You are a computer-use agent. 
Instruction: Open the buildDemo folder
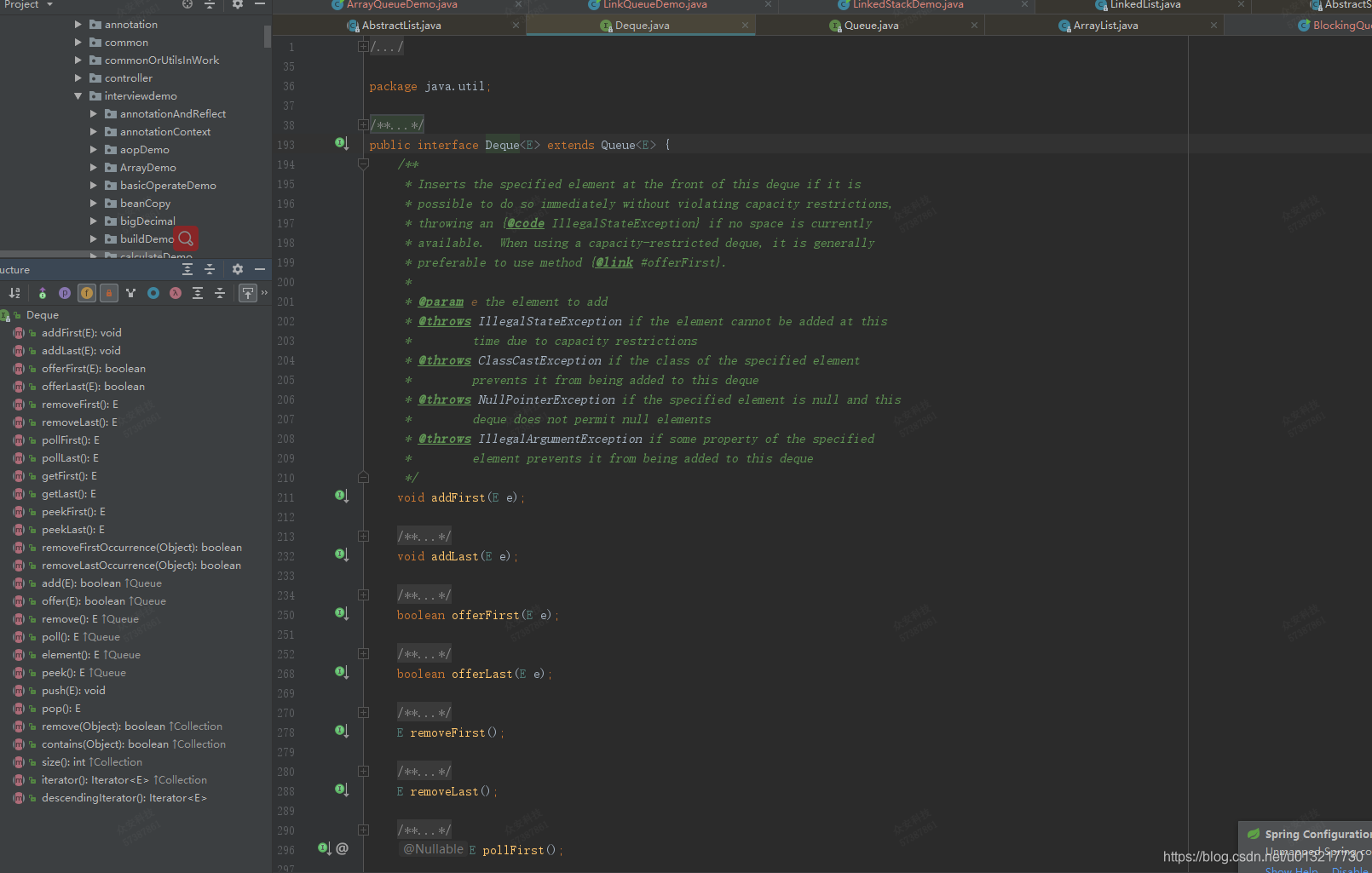coord(146,239)
